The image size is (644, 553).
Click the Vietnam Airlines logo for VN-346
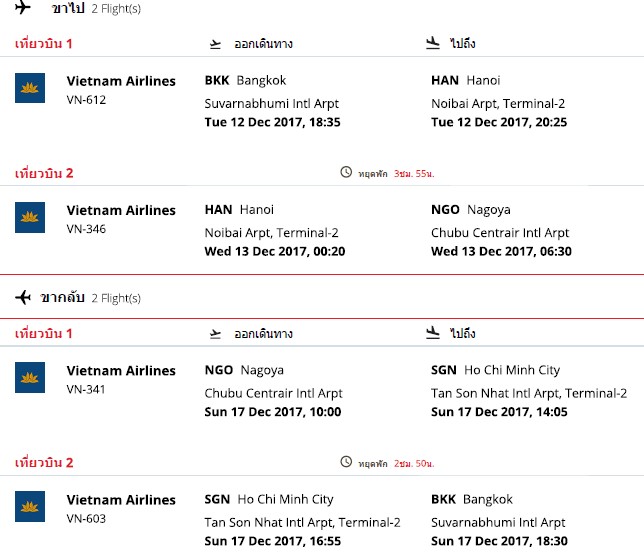[x=30, y=217]
